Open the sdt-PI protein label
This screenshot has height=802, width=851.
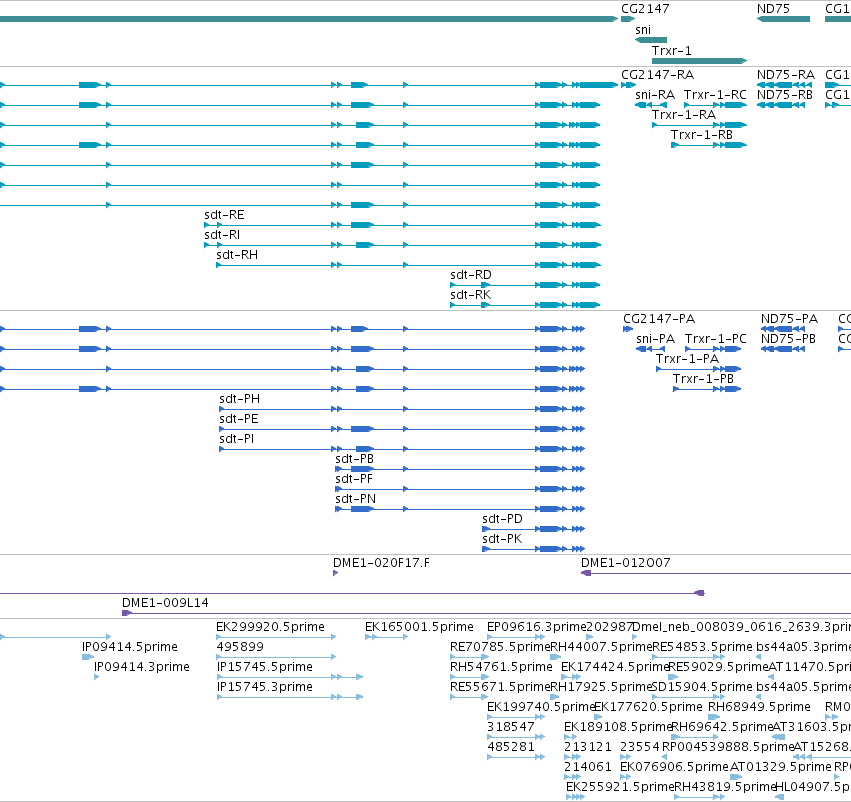[237, 438]
